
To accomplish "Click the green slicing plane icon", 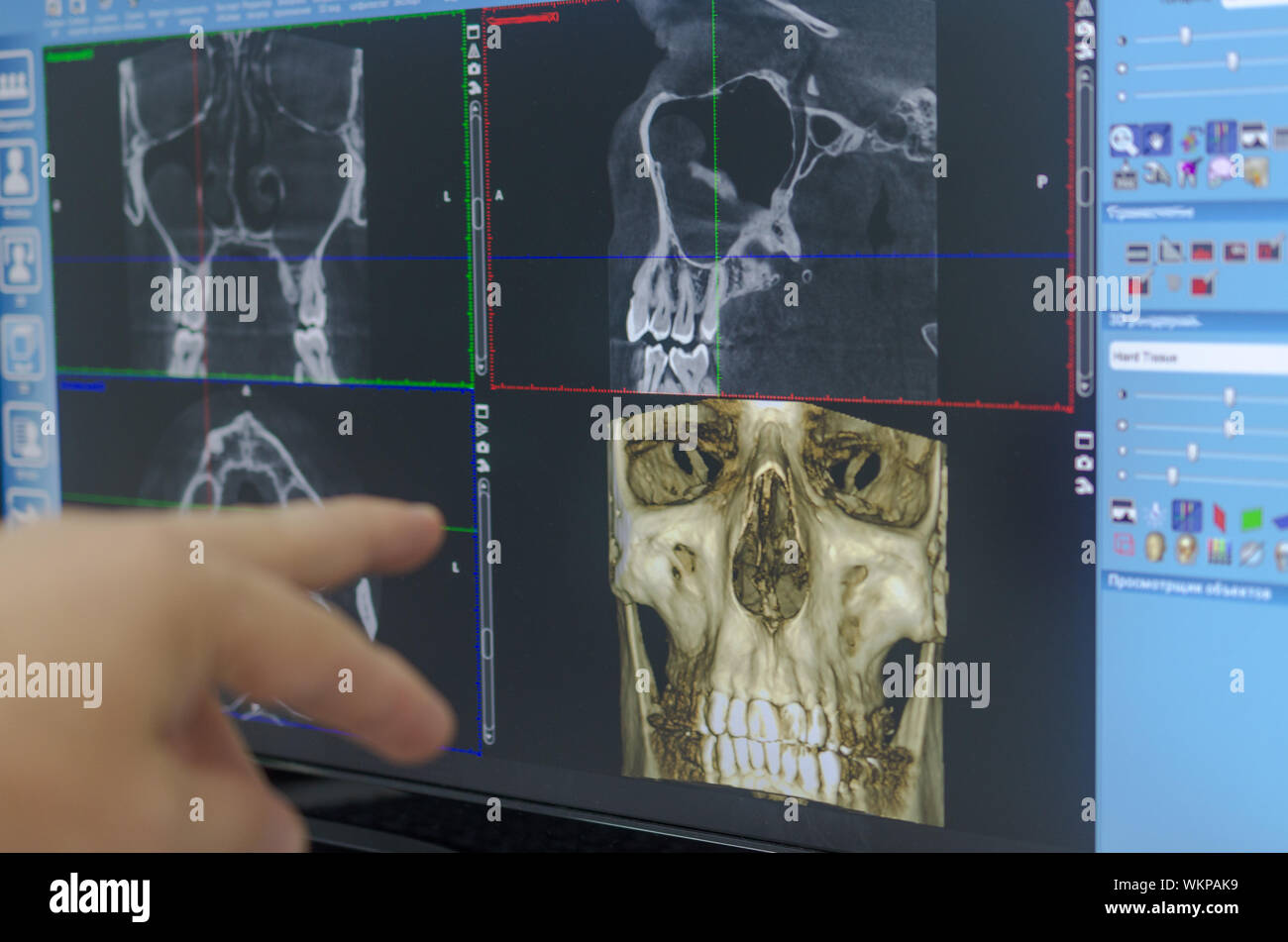I will click(x=1251, y=518).
